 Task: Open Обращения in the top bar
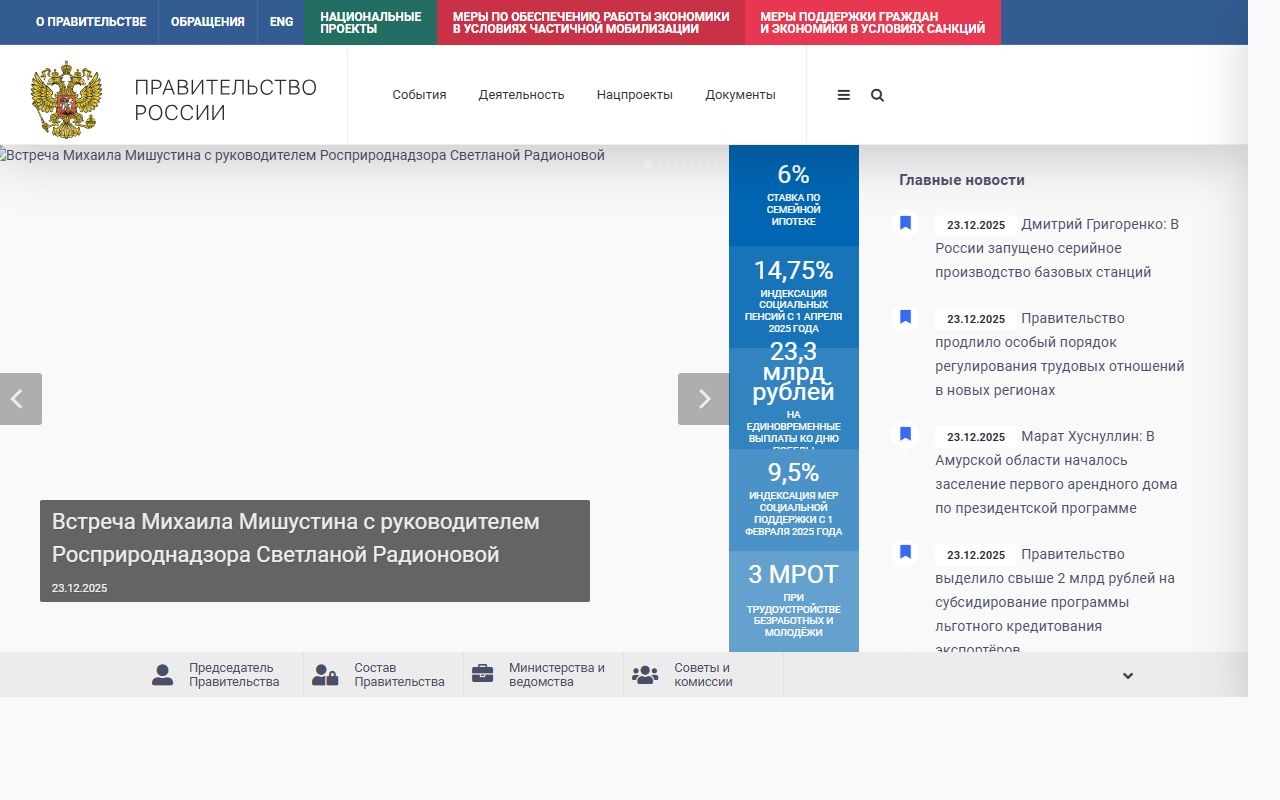pyautogui.click(x=208, y=22)
